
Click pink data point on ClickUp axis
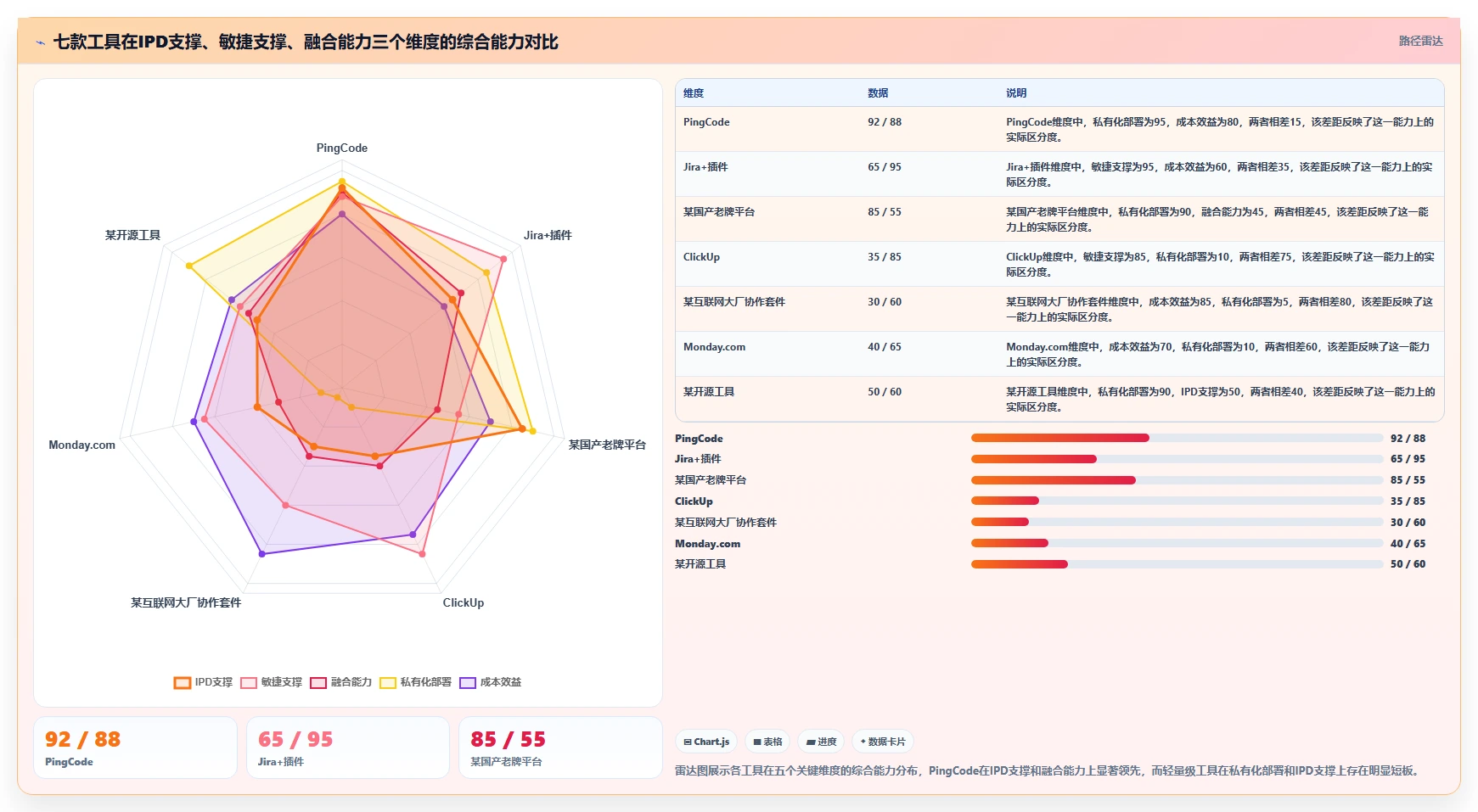(x=422, y=554)
